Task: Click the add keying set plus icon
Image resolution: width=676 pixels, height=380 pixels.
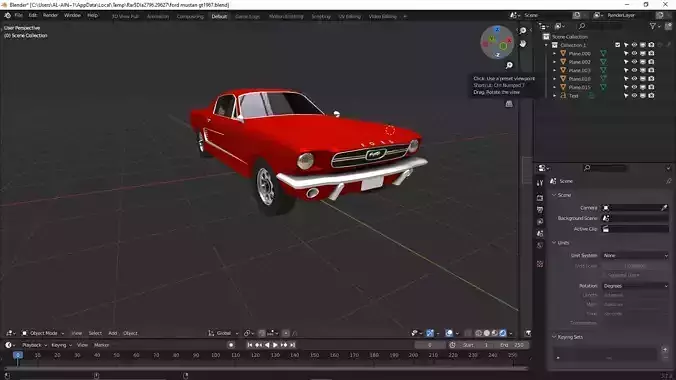Action: pyautogui.click(x=665, y=349)
